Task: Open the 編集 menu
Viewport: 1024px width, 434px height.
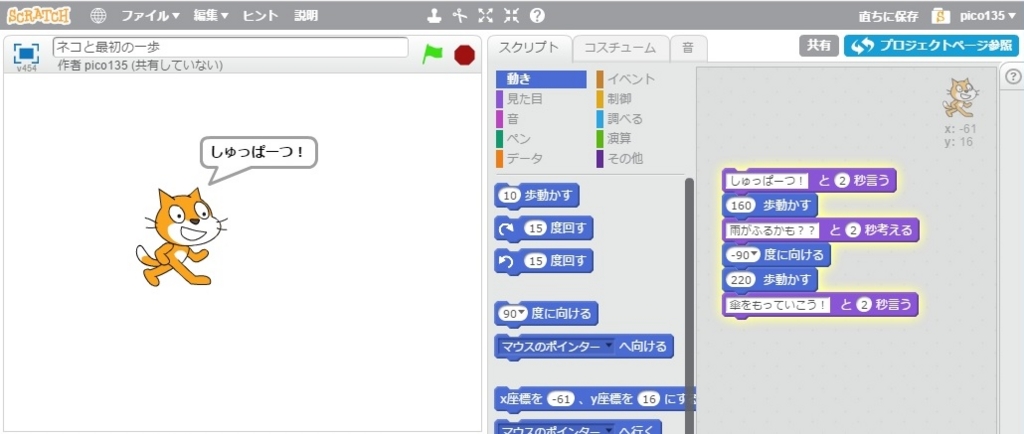Action: point(211,16)
